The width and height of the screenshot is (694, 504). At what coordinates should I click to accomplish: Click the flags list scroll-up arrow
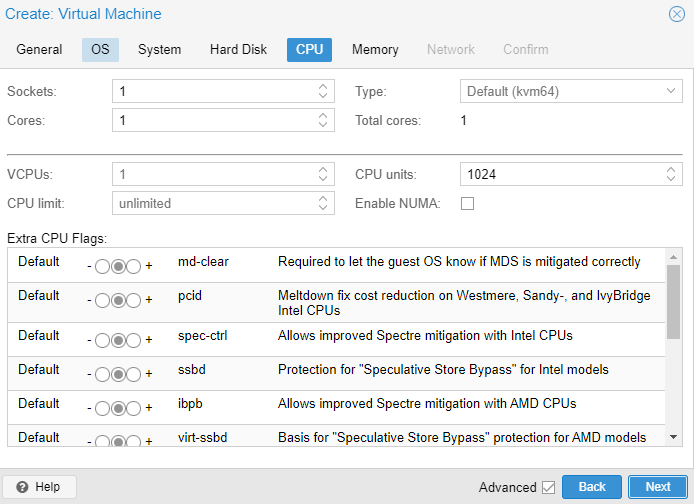coord(674,257)
